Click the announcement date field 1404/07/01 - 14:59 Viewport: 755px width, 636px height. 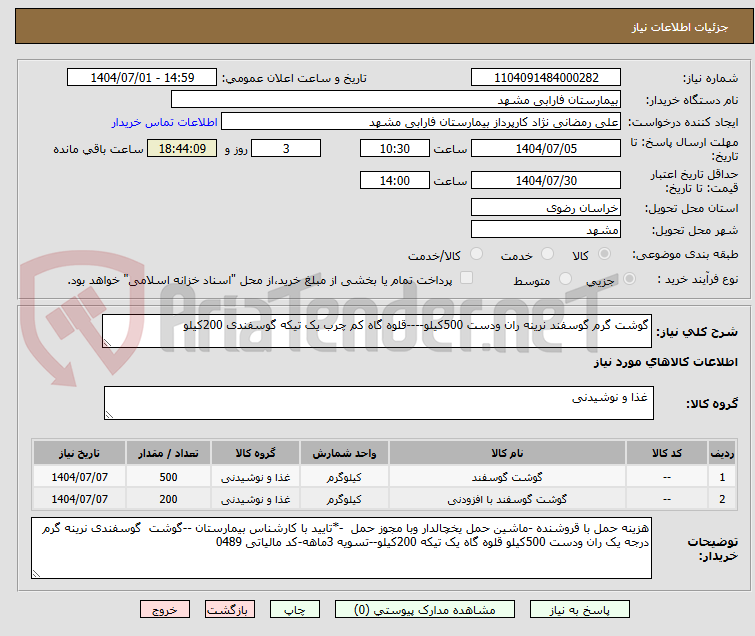coord(142,78)
